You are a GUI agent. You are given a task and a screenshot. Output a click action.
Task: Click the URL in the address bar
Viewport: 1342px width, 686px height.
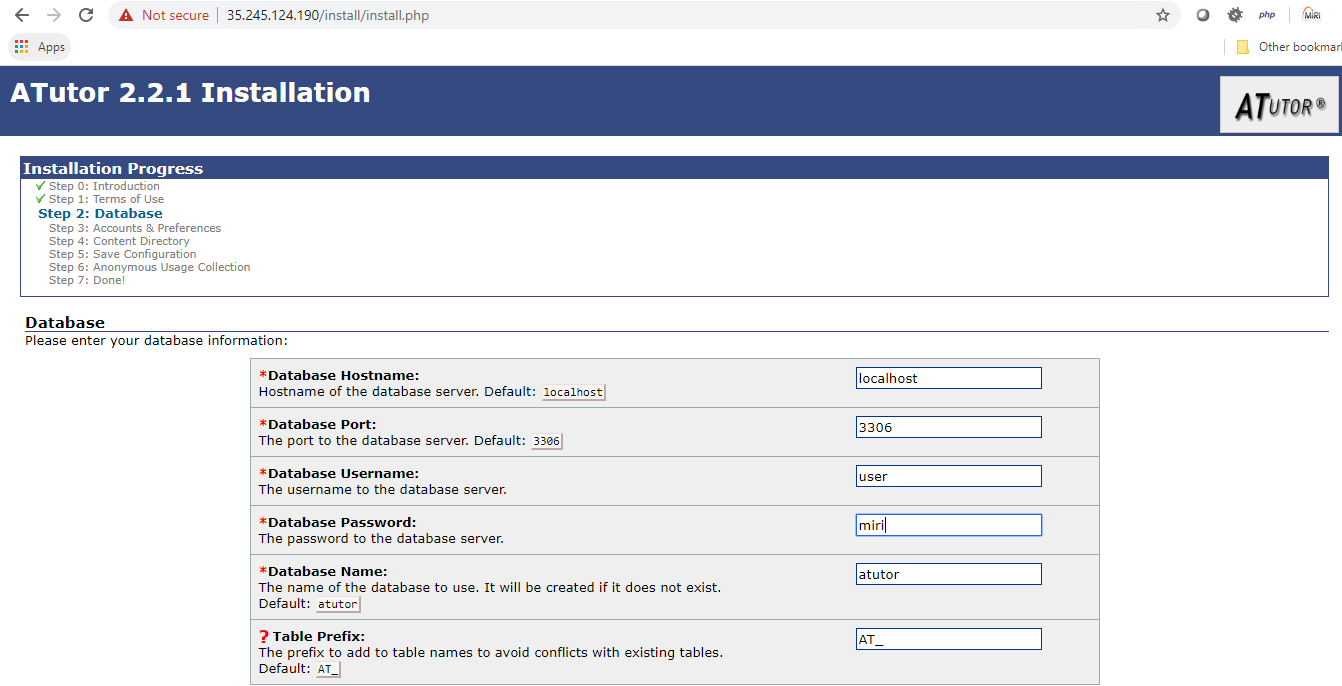pyautogui.click(x=328, y=15)
